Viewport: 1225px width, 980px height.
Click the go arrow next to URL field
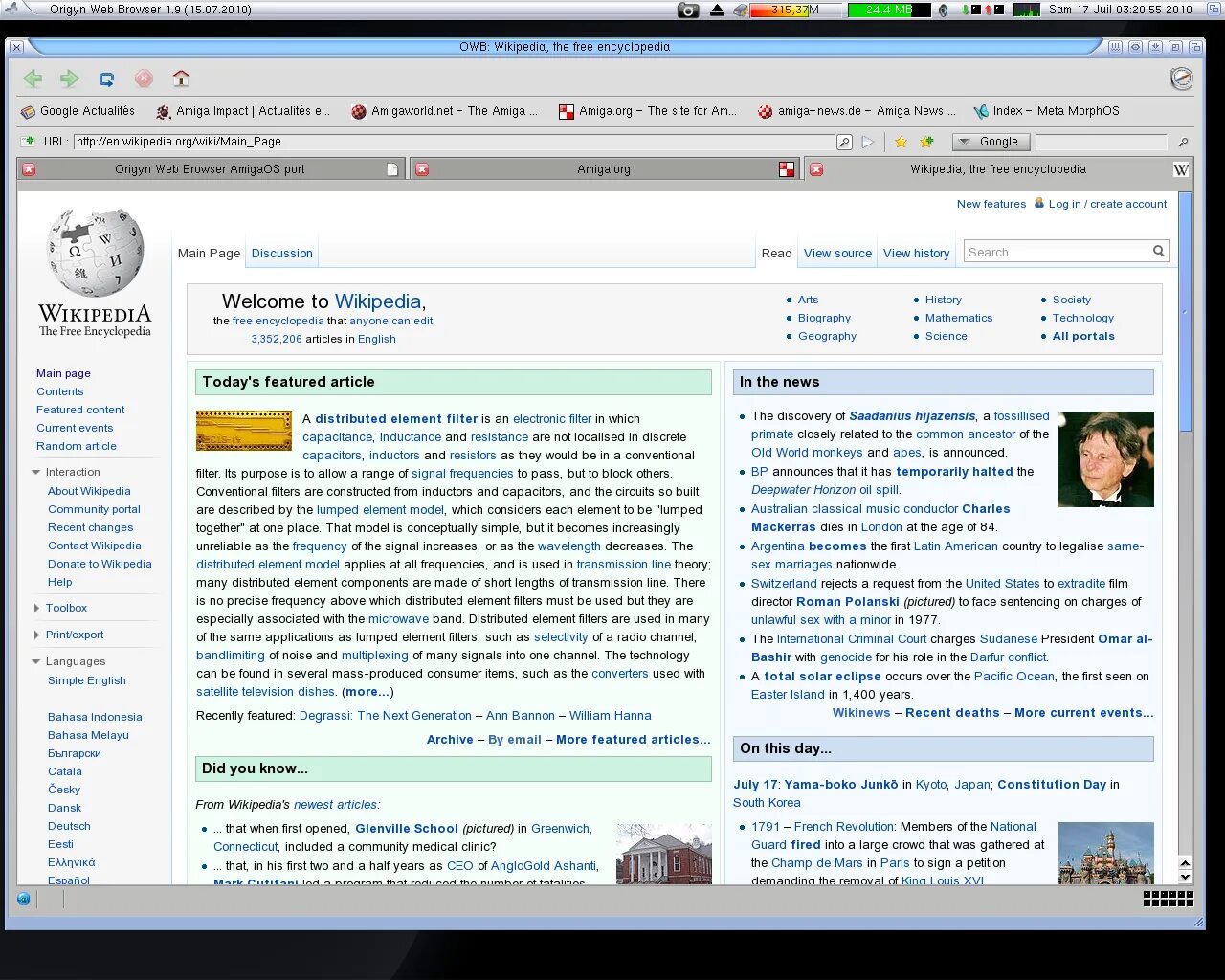tap(868, 142)
